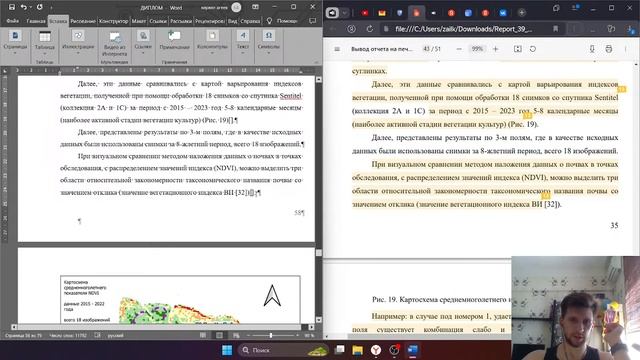Print the PDF from the viewer toolbar

(x=609, y=49)
